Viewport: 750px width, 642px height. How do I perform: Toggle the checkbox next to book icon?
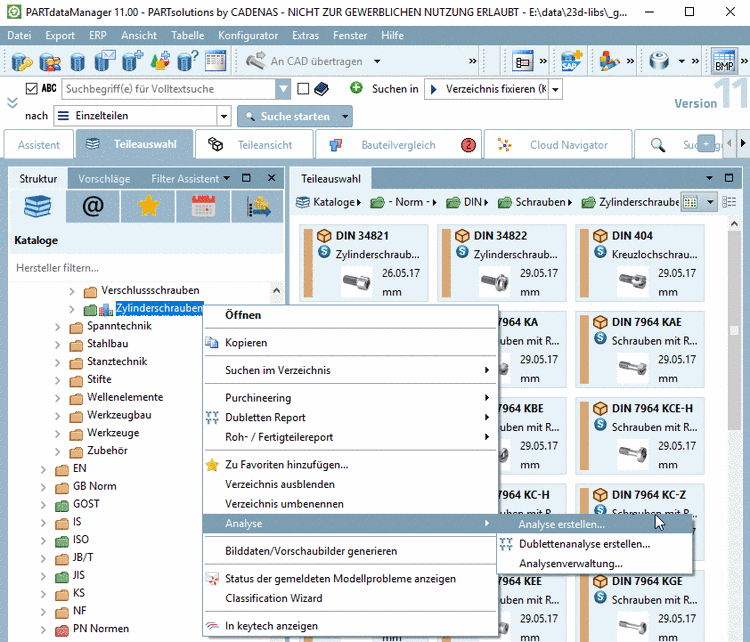click(x=303, y=89)
